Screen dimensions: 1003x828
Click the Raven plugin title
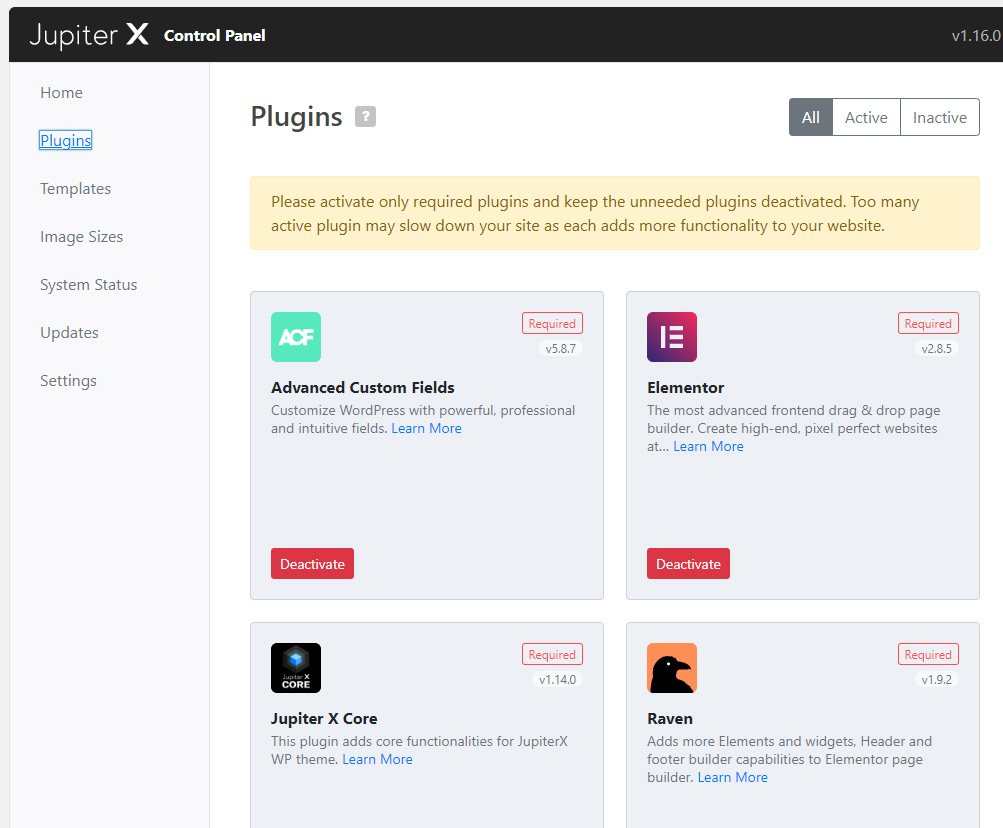pyautogui.click(x=670, y=719)
